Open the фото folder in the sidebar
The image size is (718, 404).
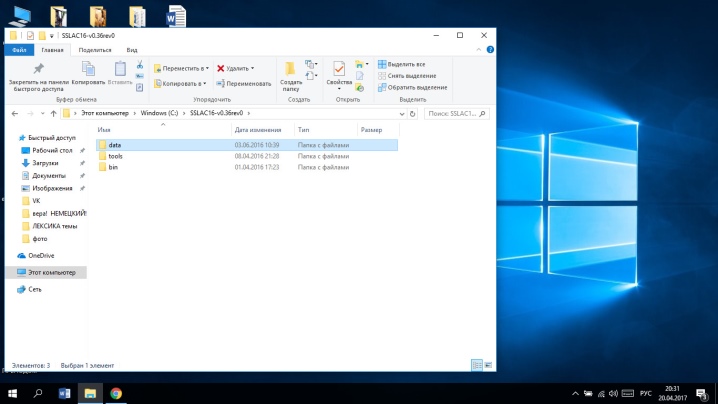[35, 239]
